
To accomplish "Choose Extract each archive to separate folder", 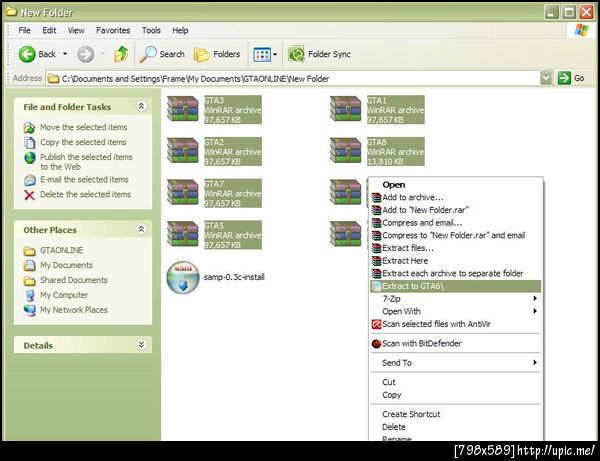I will pos(456,274).
